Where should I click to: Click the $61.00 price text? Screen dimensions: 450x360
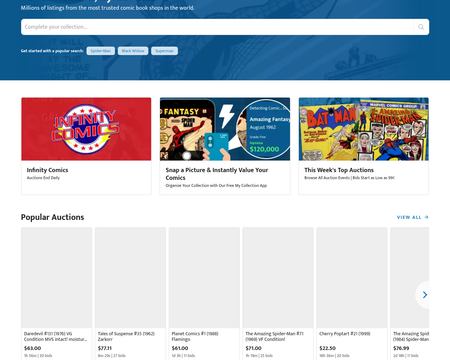(180, 348)
